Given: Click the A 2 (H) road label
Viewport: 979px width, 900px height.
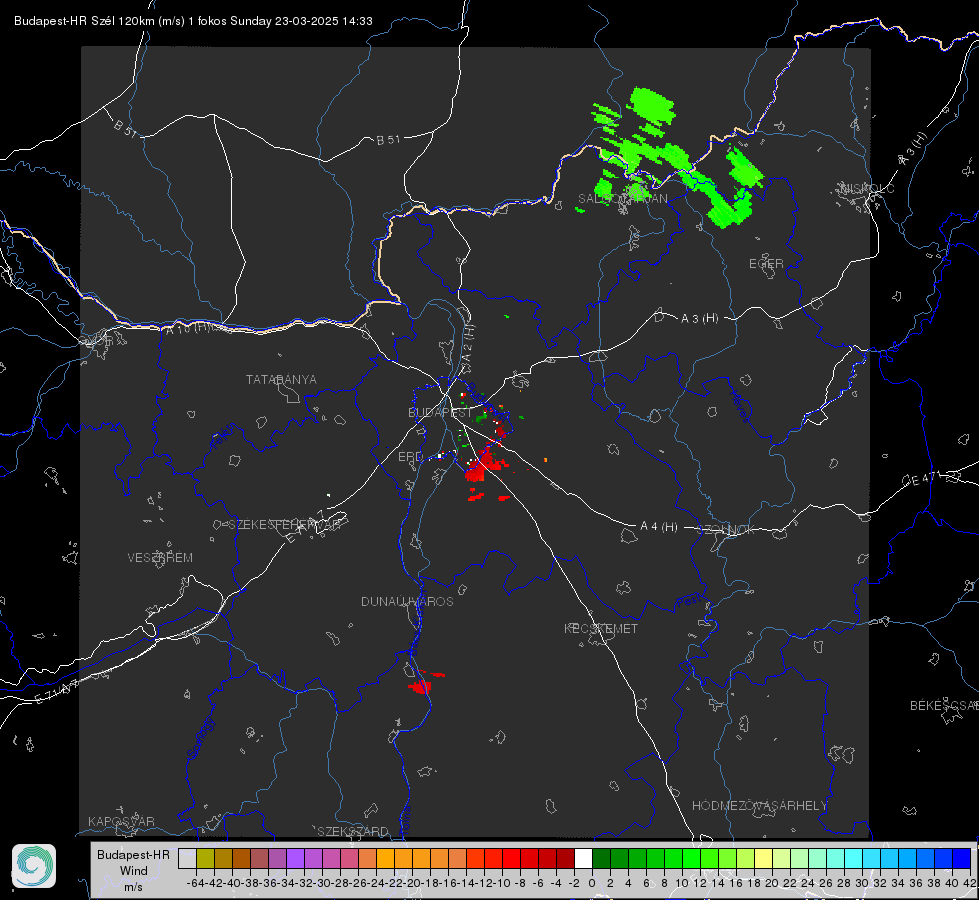Looking at the screenshot, I should [x=468, y=342].
